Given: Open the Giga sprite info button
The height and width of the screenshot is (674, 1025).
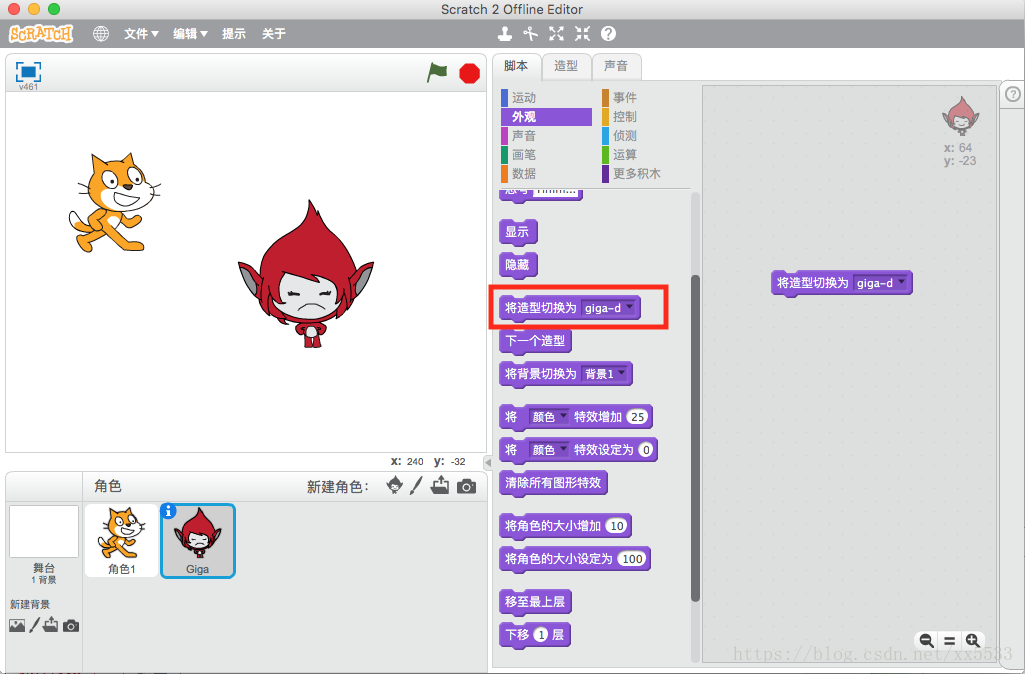Looking at the screenshot, I should tap(168, 511).
